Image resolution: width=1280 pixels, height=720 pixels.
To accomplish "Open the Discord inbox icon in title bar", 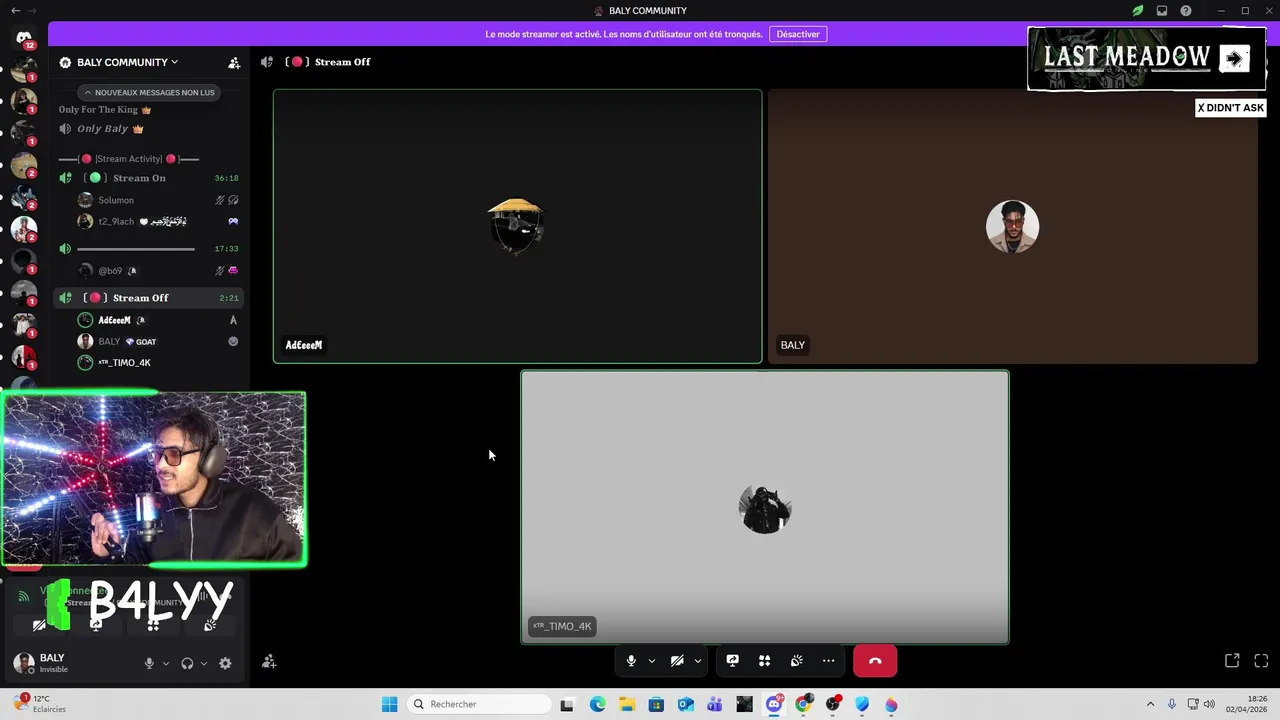I will (1162, 11).
